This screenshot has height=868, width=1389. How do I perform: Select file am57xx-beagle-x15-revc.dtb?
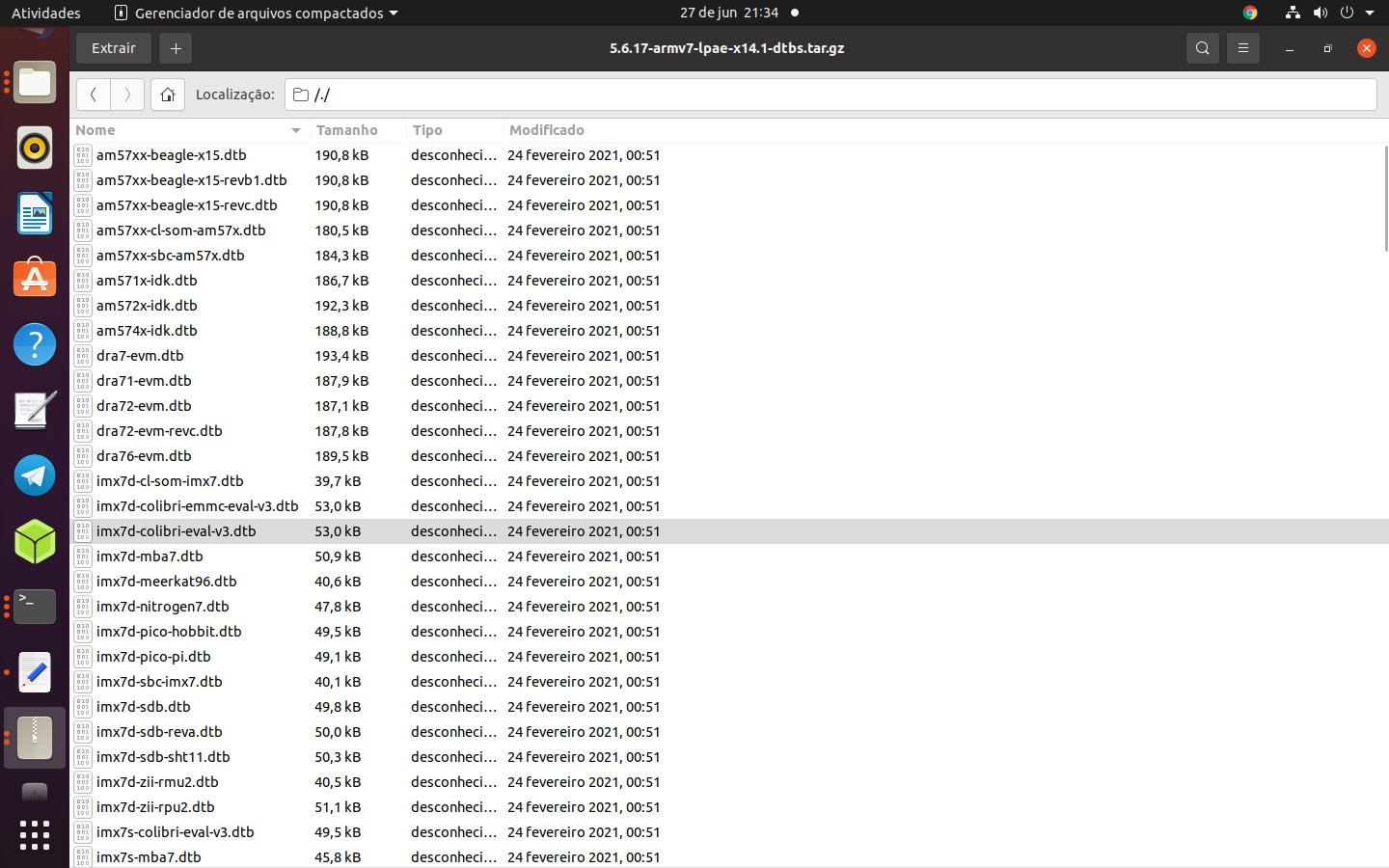pos(730,205)
